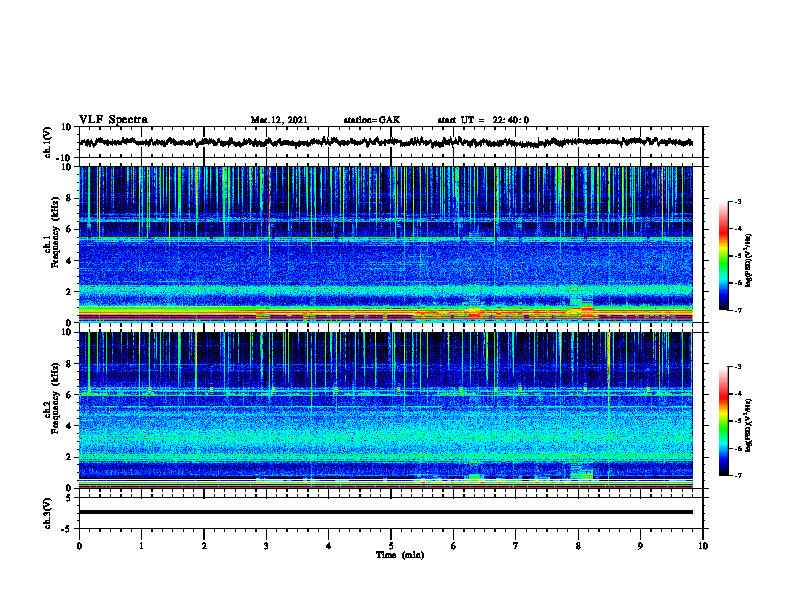Click the "Time (min)" x-axis label
This screenshot has width=792, height=612.
click(400, 555)
